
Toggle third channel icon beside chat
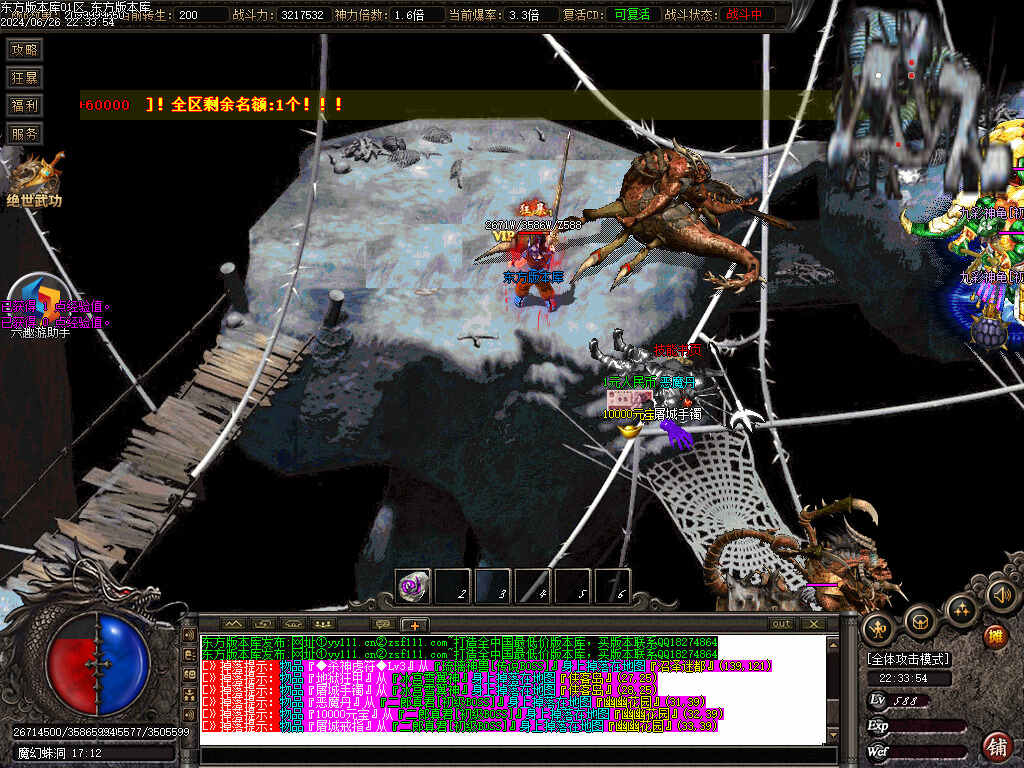[189, 674]
